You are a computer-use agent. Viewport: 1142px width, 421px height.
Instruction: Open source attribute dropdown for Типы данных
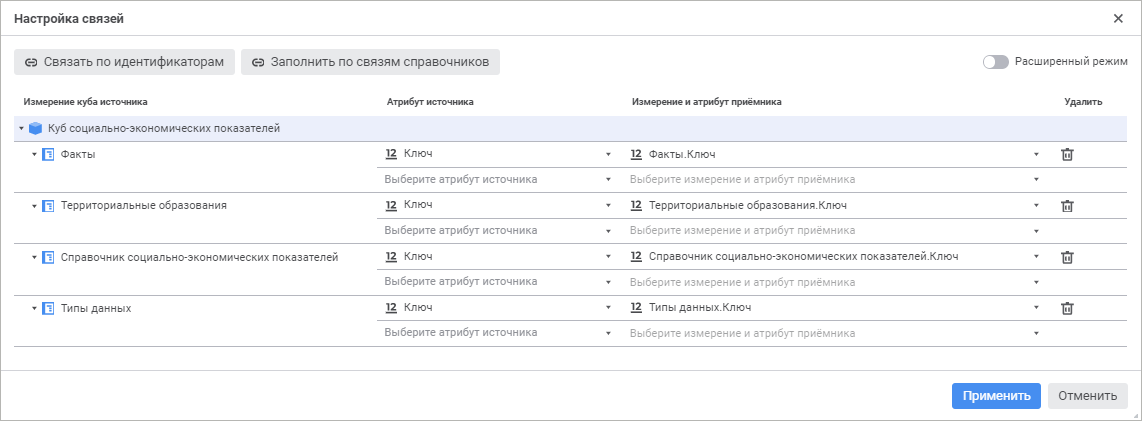click(608, 309)
